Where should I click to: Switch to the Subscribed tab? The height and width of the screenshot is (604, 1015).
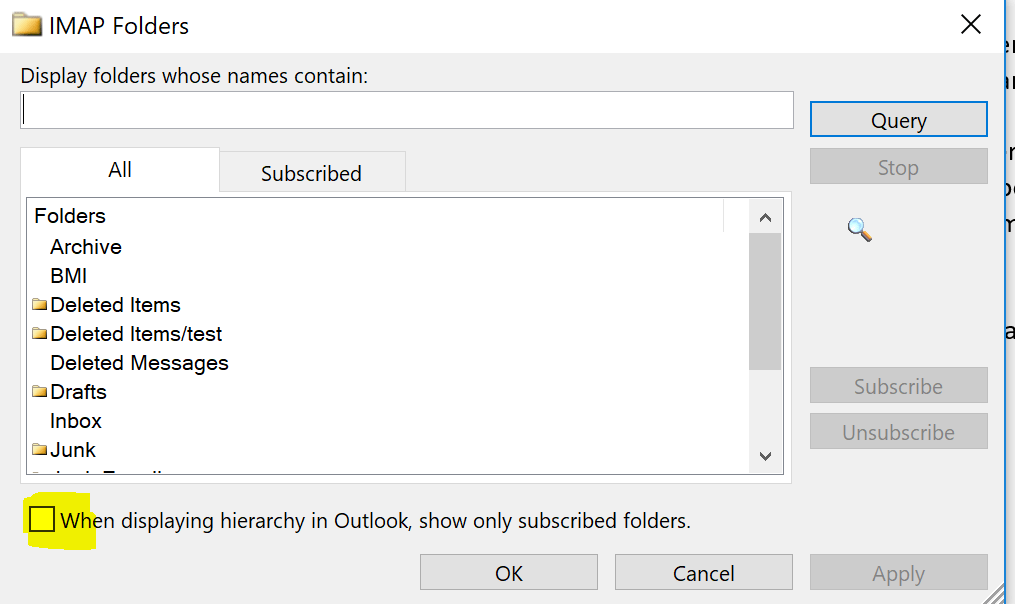[x=311, y=173]
